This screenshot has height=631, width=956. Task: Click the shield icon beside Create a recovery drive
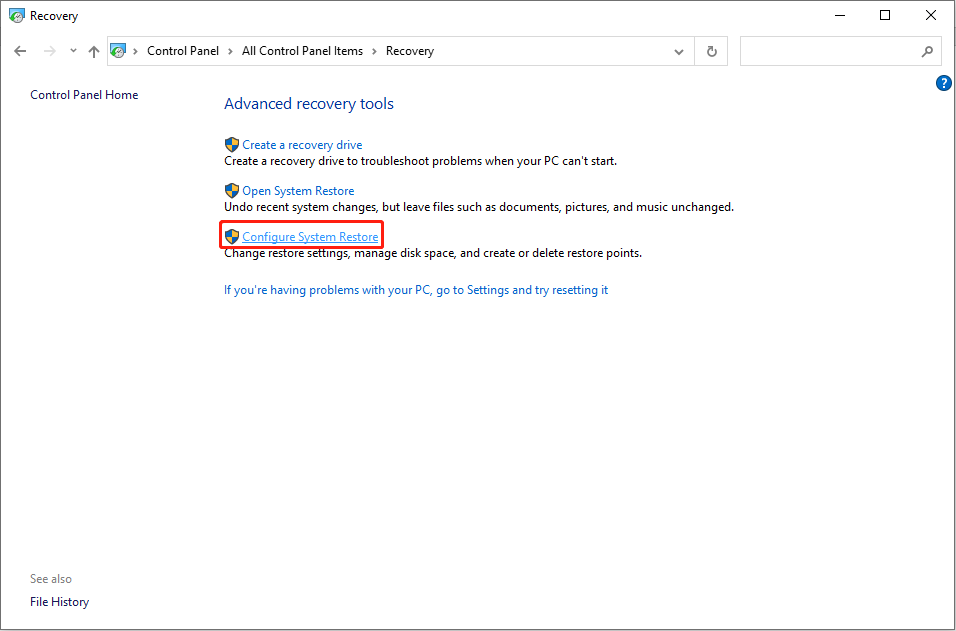(232, 145)
